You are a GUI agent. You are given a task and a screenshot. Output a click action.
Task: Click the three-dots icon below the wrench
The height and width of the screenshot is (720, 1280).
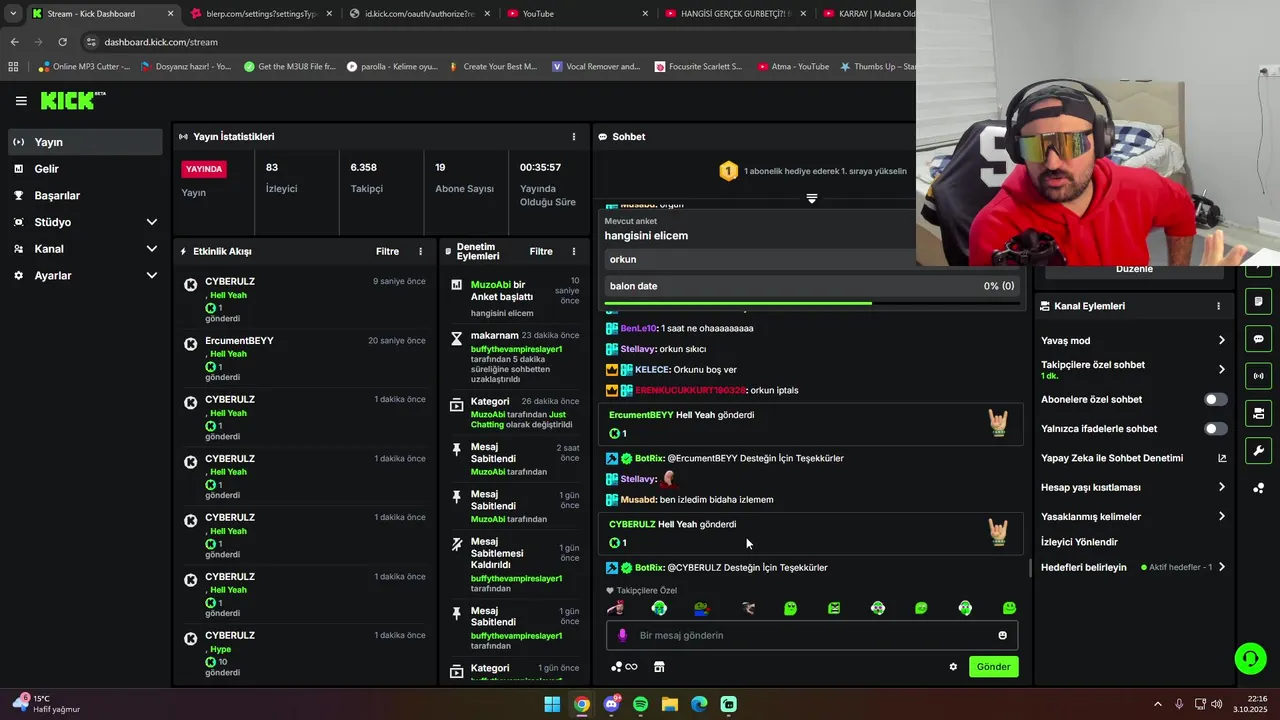pos(1258,488)
